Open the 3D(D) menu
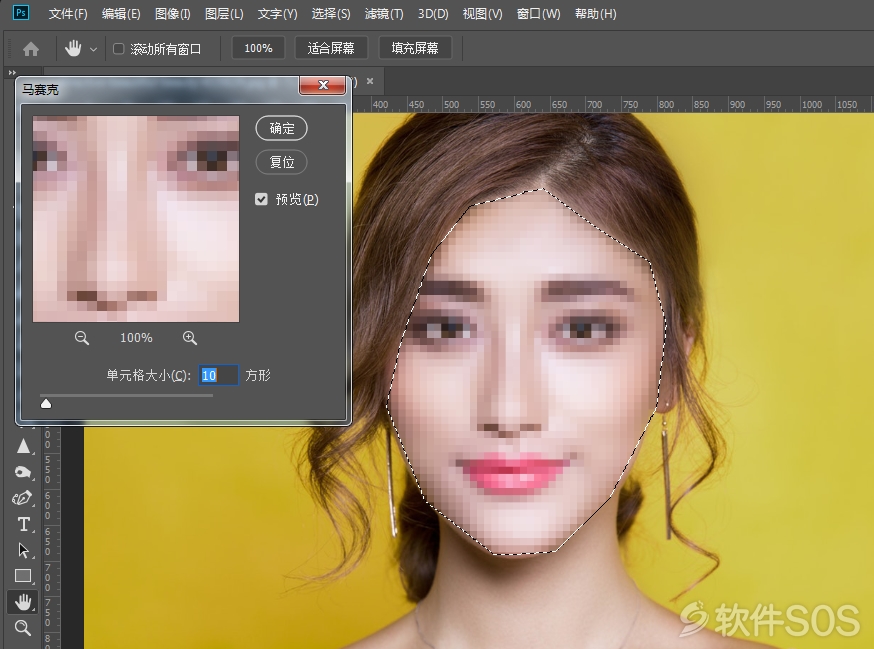874x649 pixels. click(433, 14)
